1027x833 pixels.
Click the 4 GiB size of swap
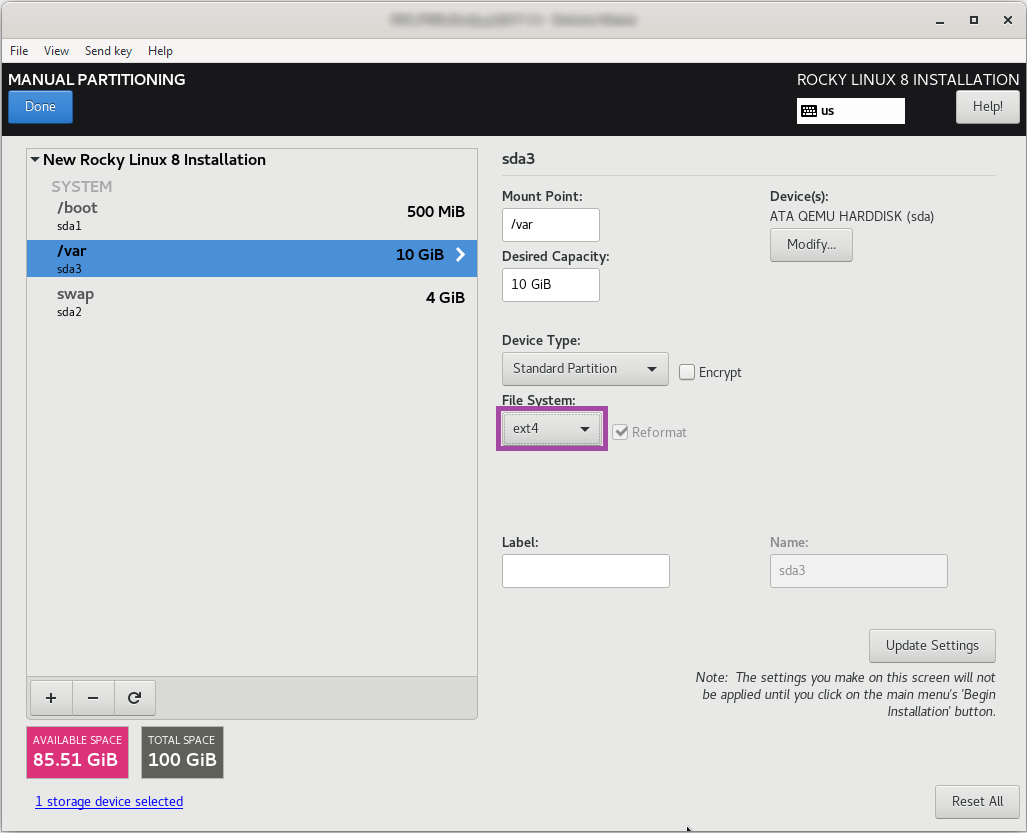tap(445, 298)
